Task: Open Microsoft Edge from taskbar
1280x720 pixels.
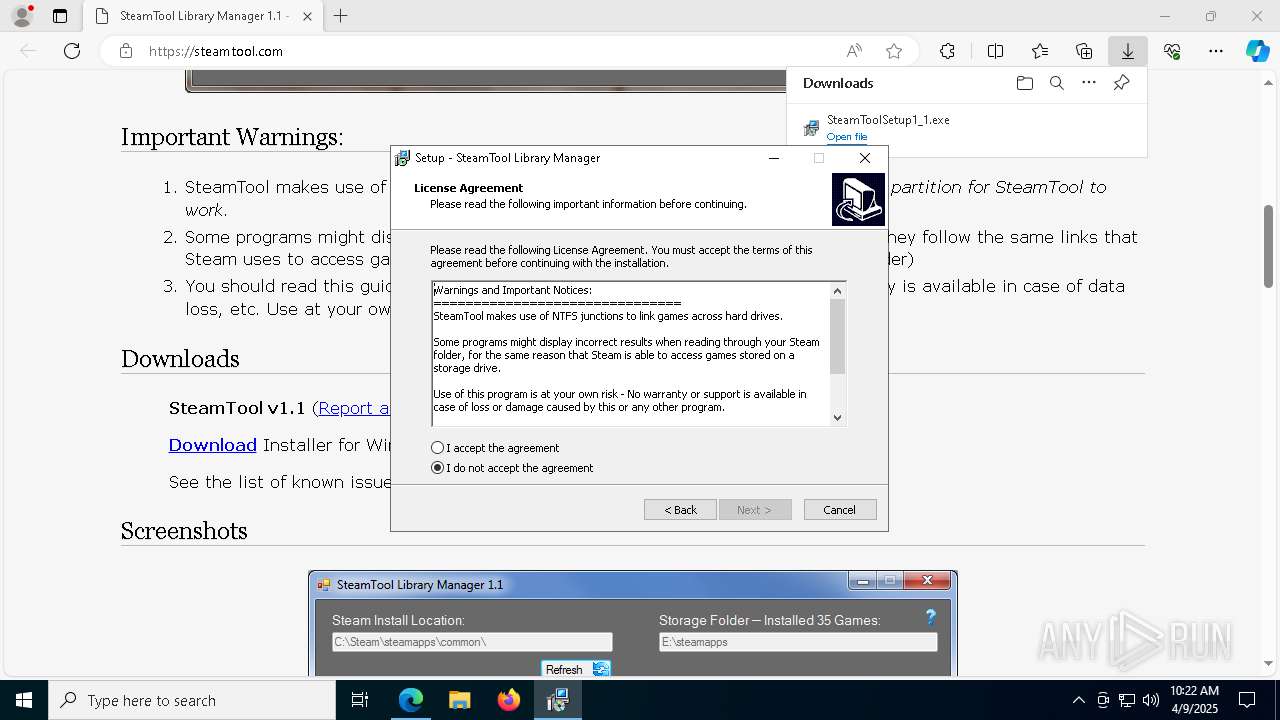Action: click(x=411, y=700)
